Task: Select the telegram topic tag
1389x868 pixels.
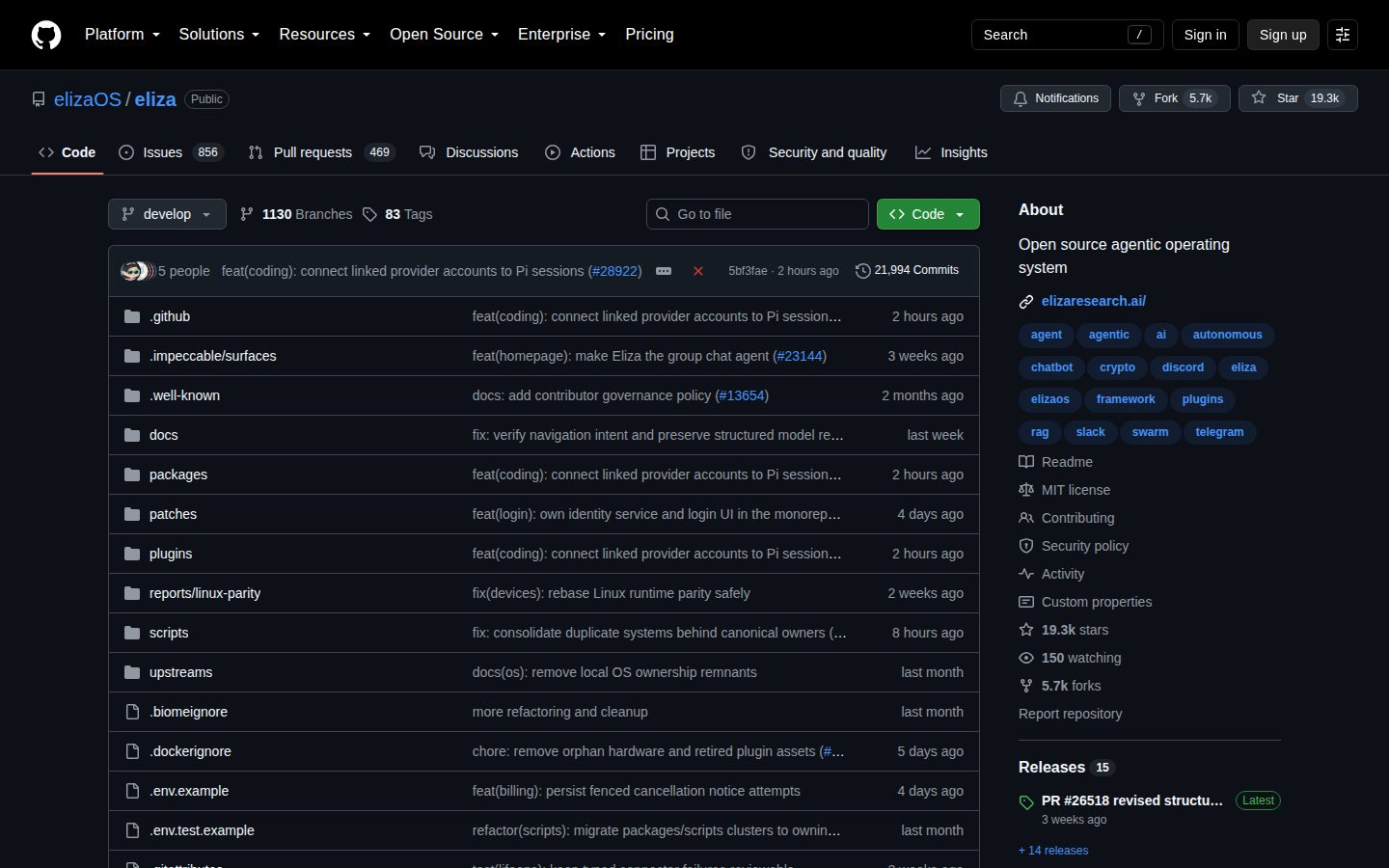Action: point(1219,432)
